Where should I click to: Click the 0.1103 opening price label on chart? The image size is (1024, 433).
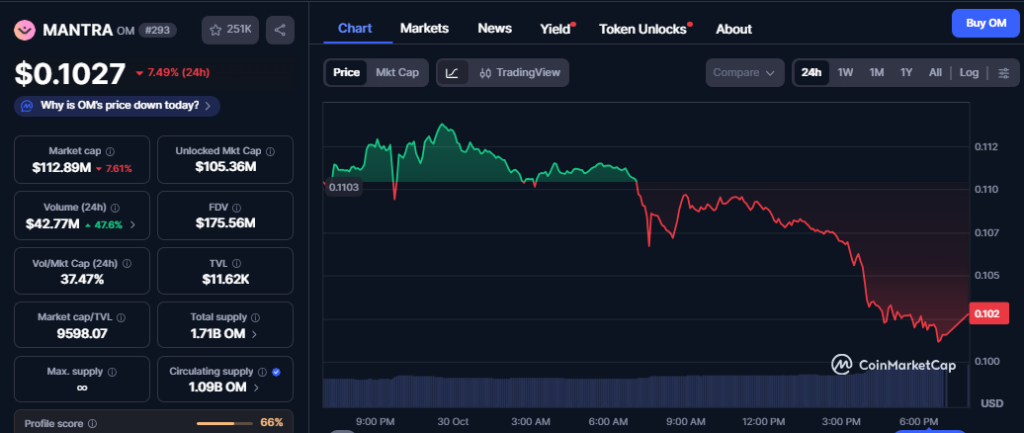344,187
